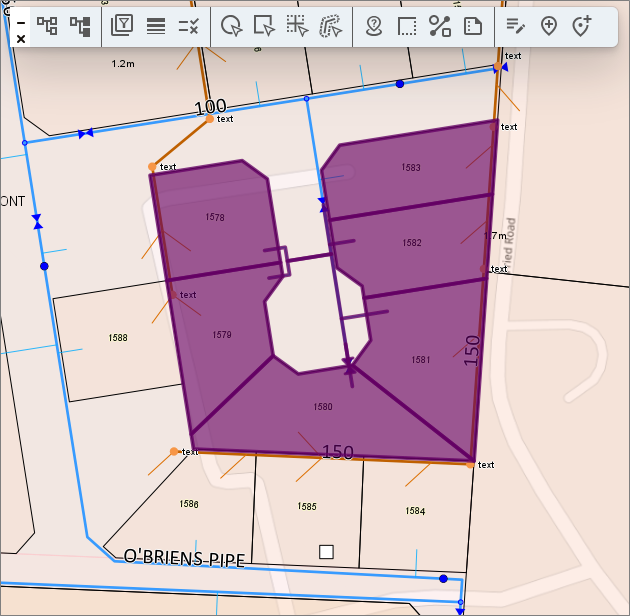Close the toolbar with the X button

(x=21, y=38)
